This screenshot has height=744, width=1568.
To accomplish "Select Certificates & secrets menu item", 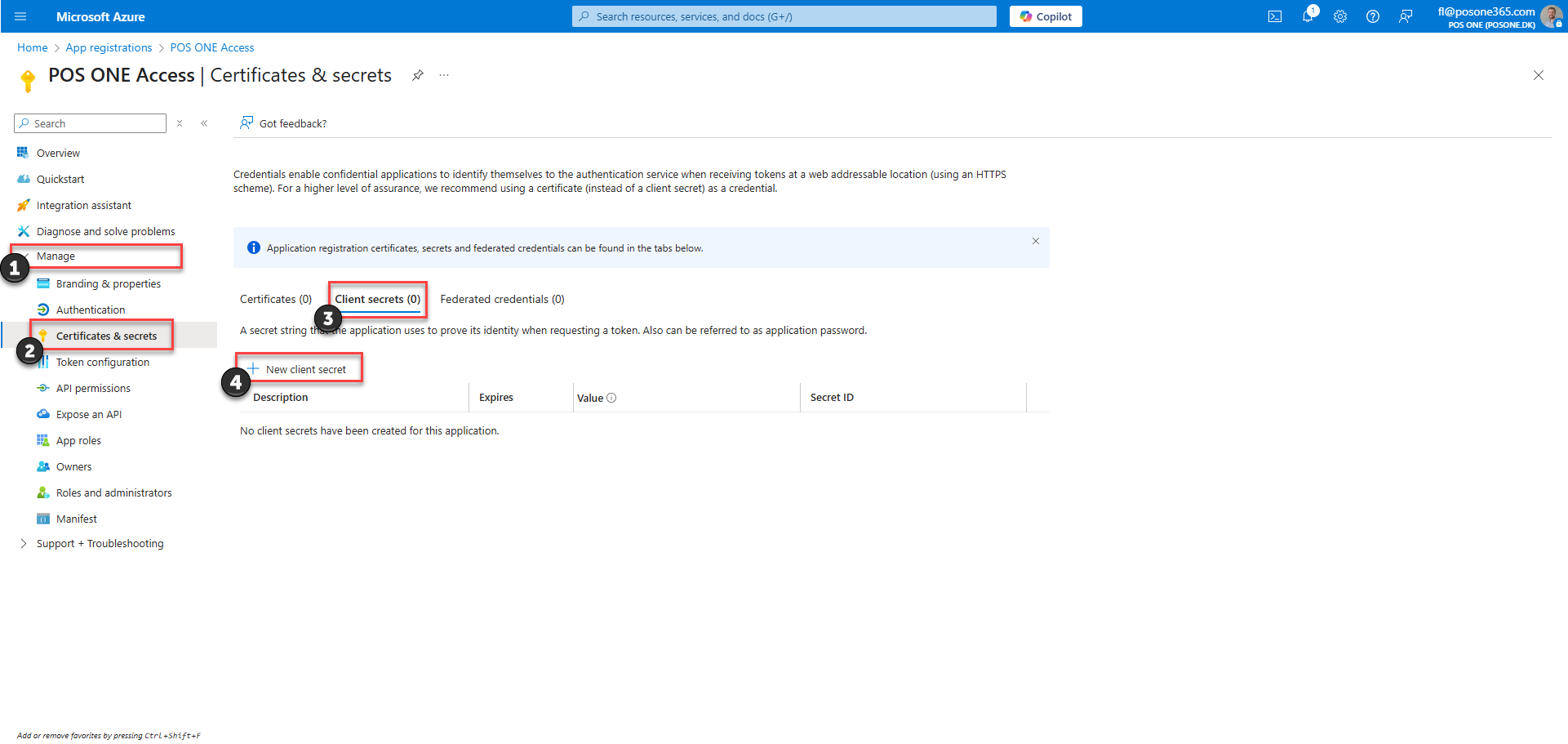I will (106, 336).
